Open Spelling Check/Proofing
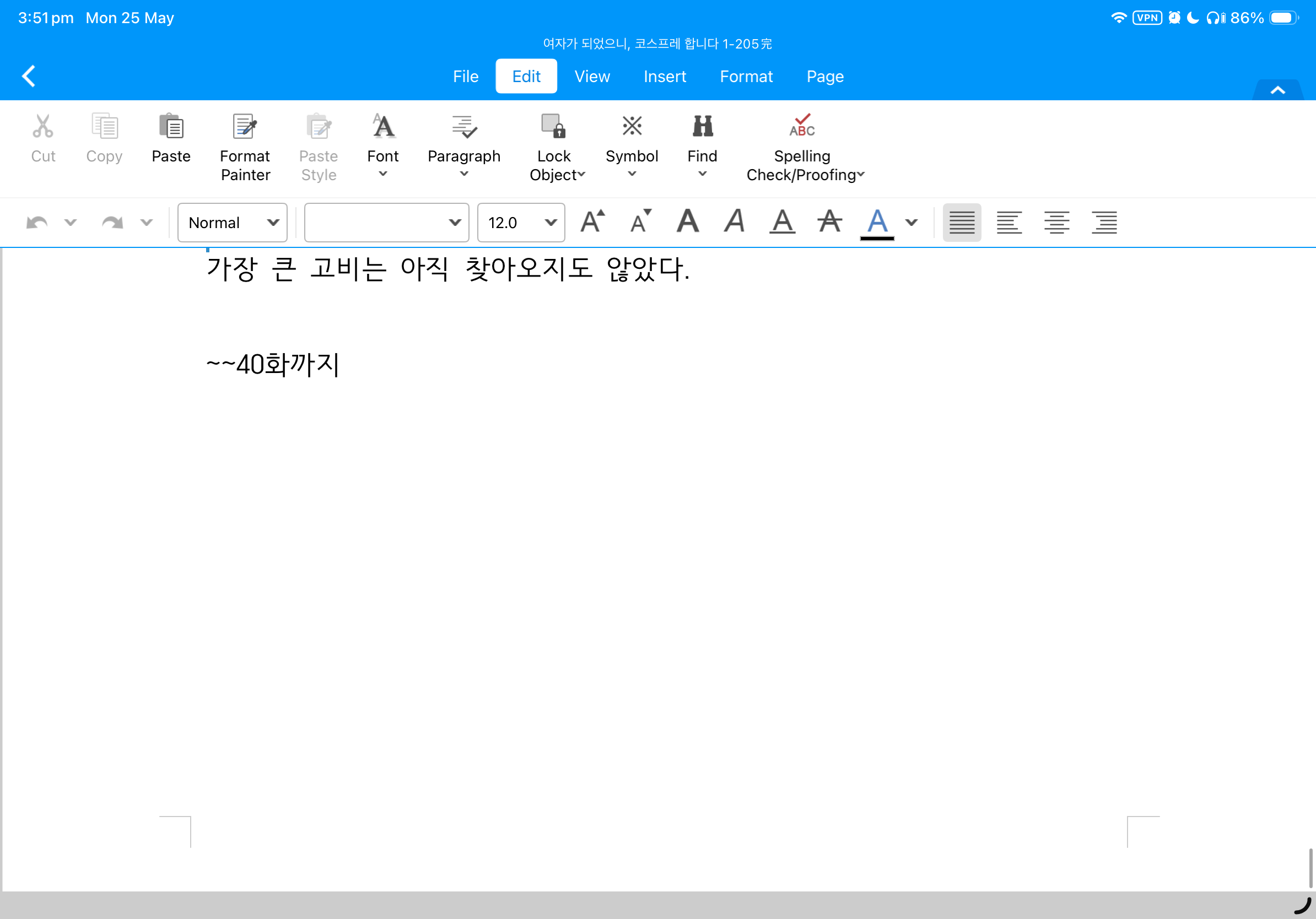 [802, 126]
